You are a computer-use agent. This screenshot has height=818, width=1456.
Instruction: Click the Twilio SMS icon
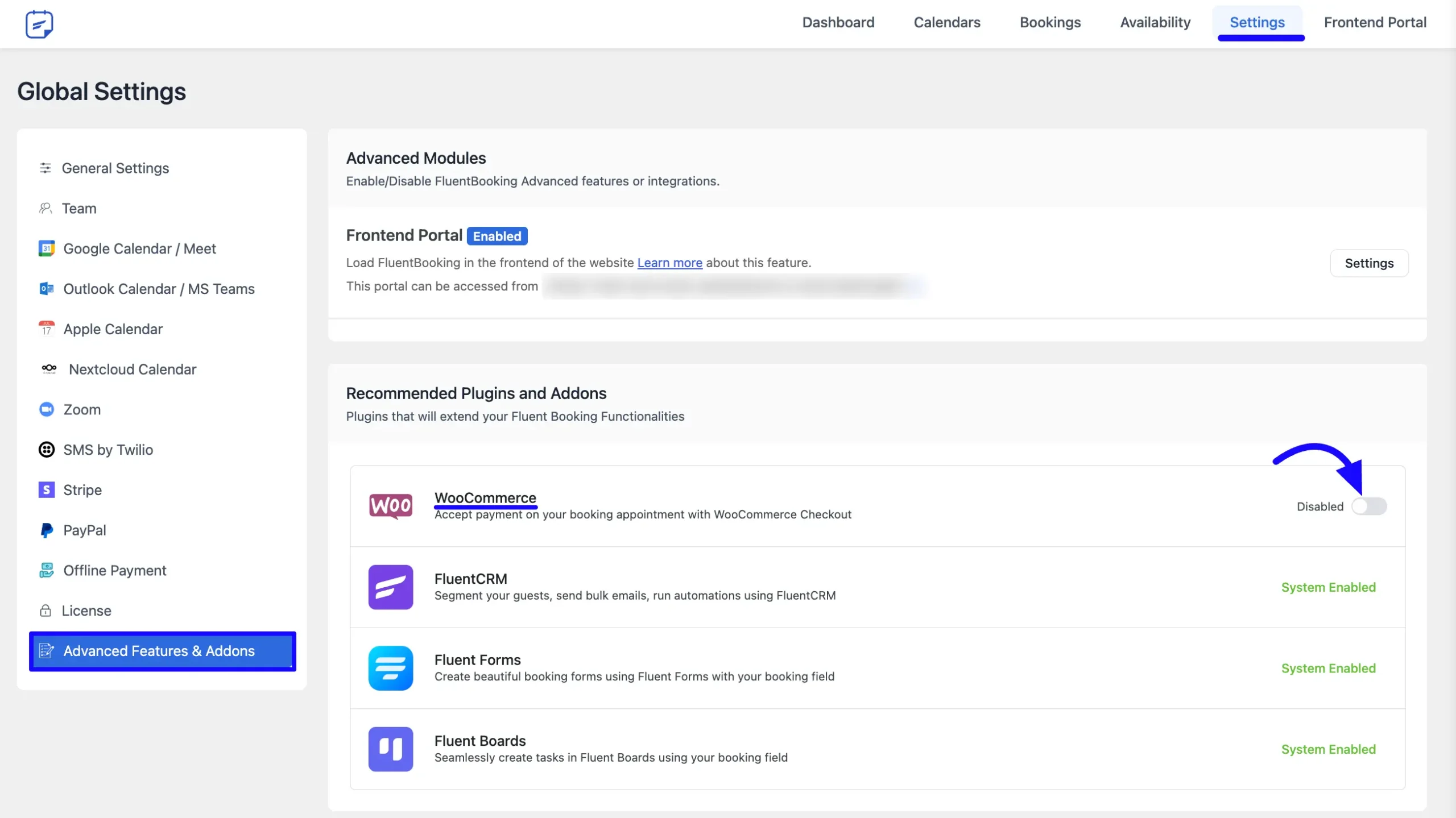pos(47,450)
